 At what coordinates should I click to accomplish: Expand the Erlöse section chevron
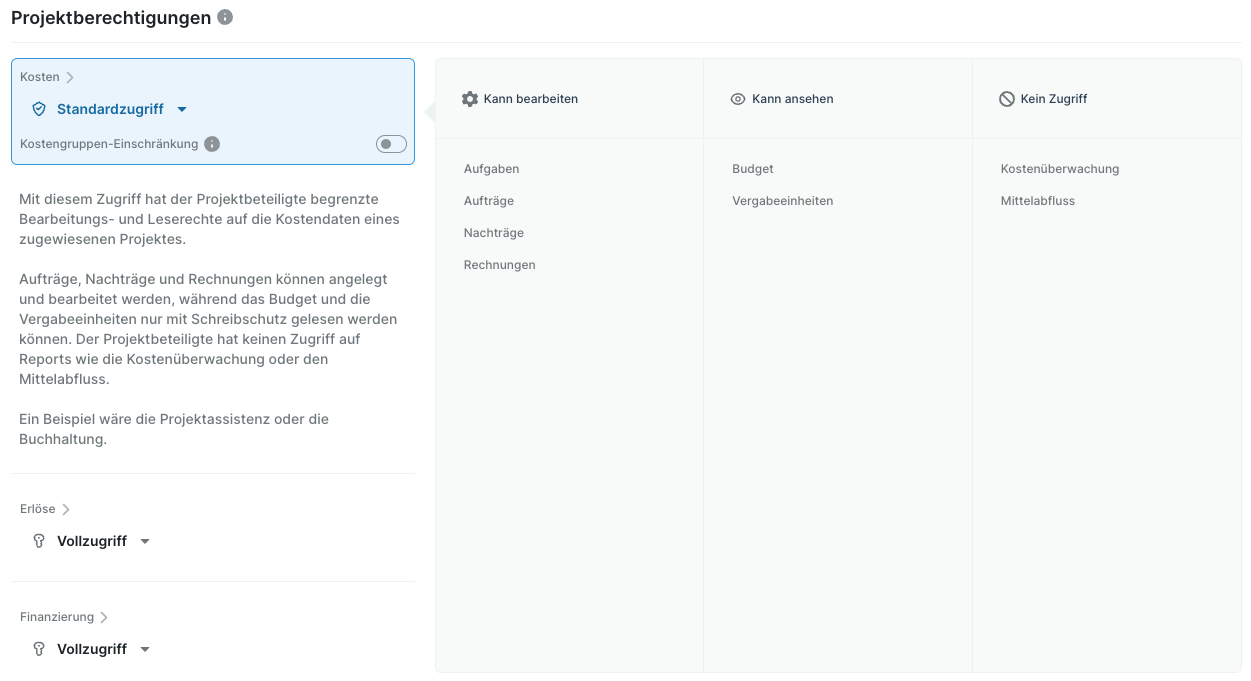click(66, 509)
